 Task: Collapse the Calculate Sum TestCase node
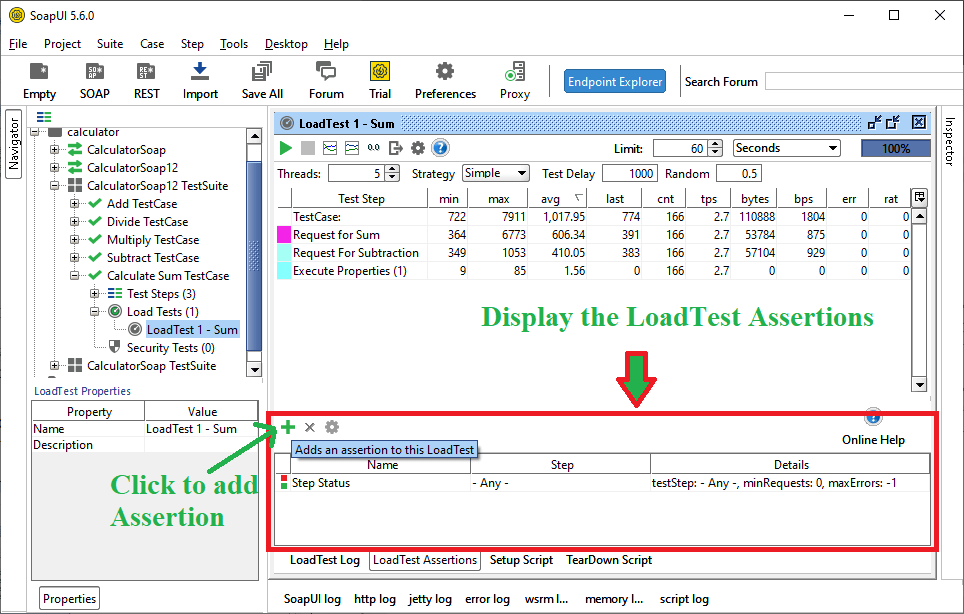[74, 275]
